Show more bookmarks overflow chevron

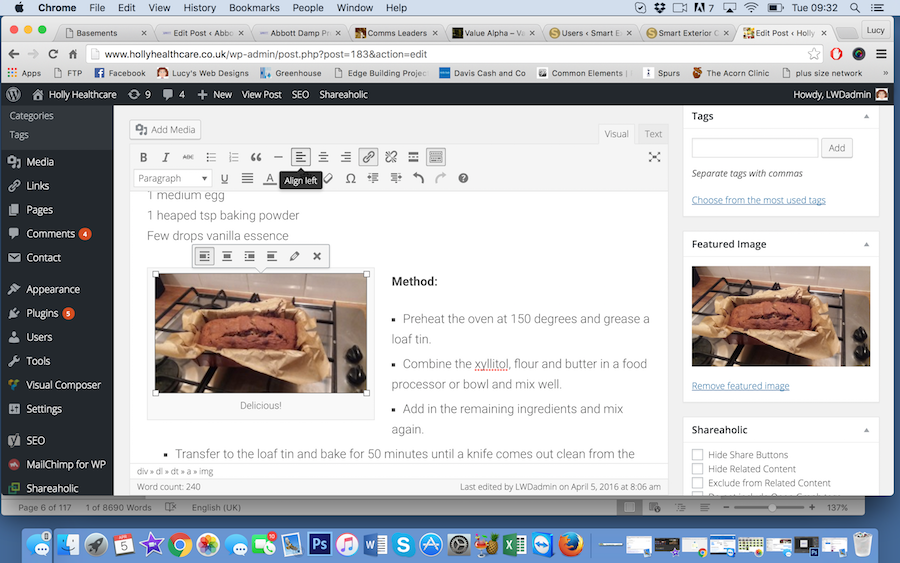[885, 73]
